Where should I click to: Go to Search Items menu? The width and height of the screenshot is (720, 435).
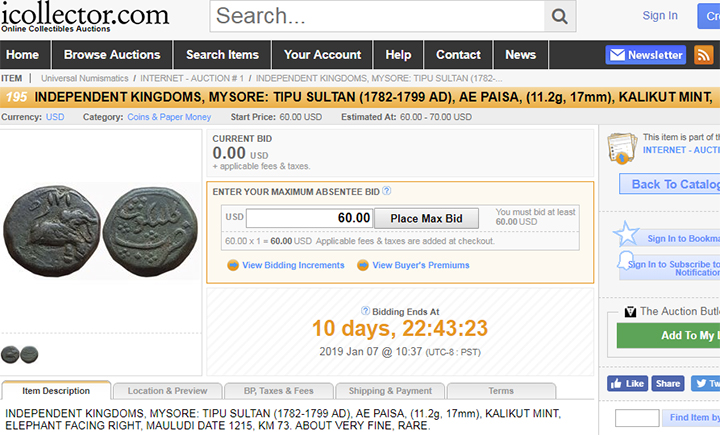(222, 55)
